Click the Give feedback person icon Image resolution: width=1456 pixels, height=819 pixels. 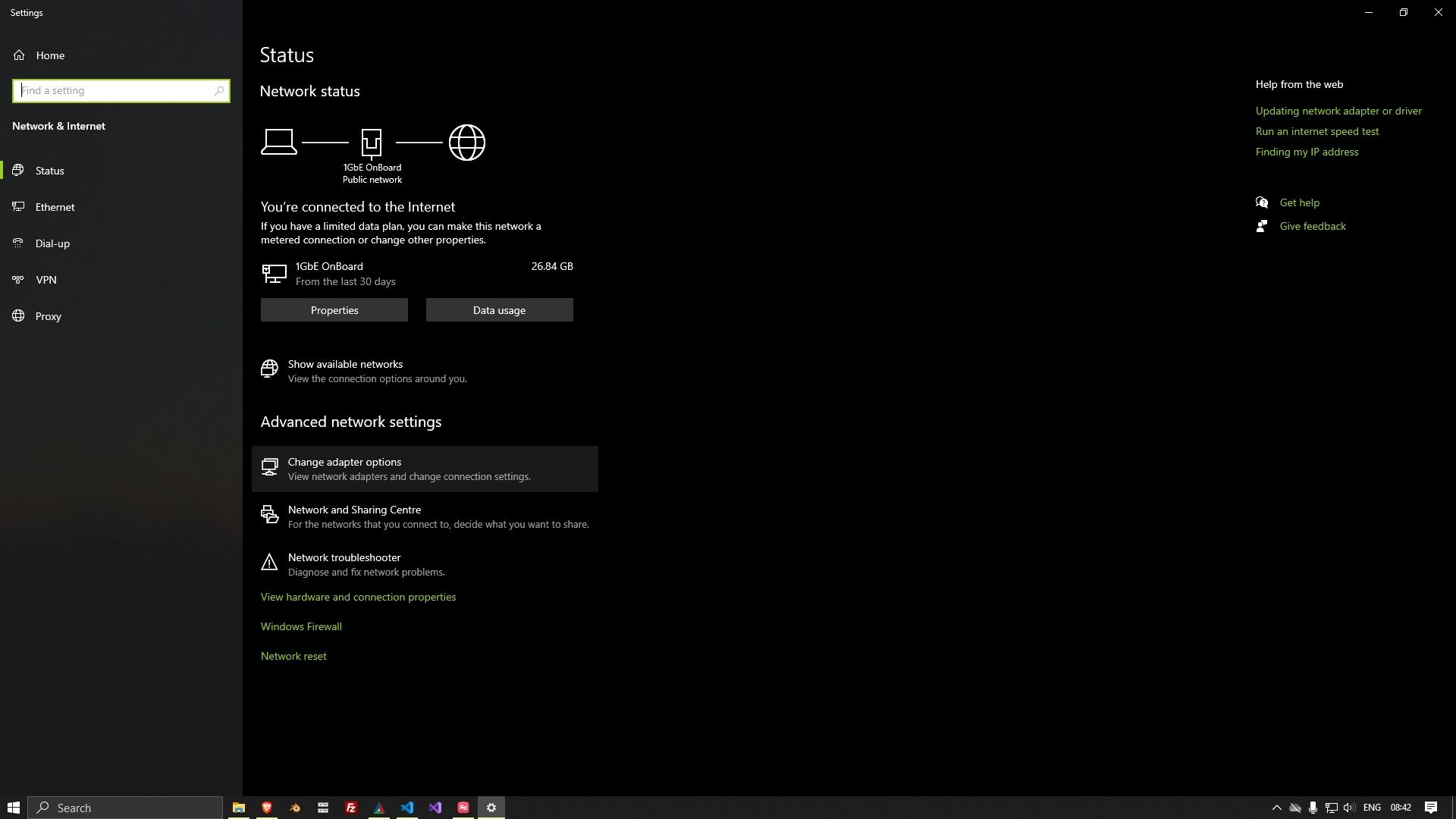1262,227
